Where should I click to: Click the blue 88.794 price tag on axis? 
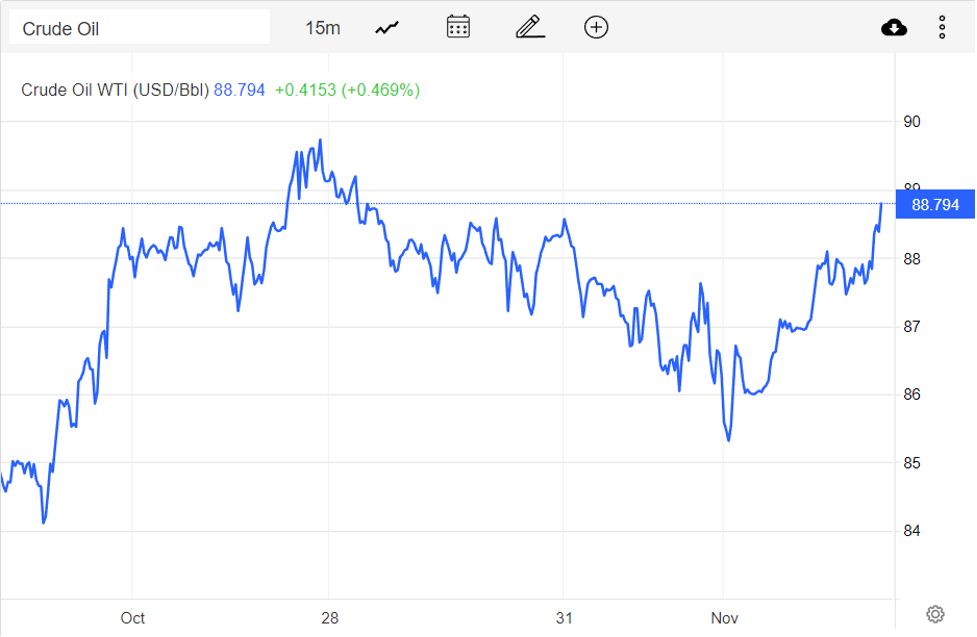click(x=935, y=204)
